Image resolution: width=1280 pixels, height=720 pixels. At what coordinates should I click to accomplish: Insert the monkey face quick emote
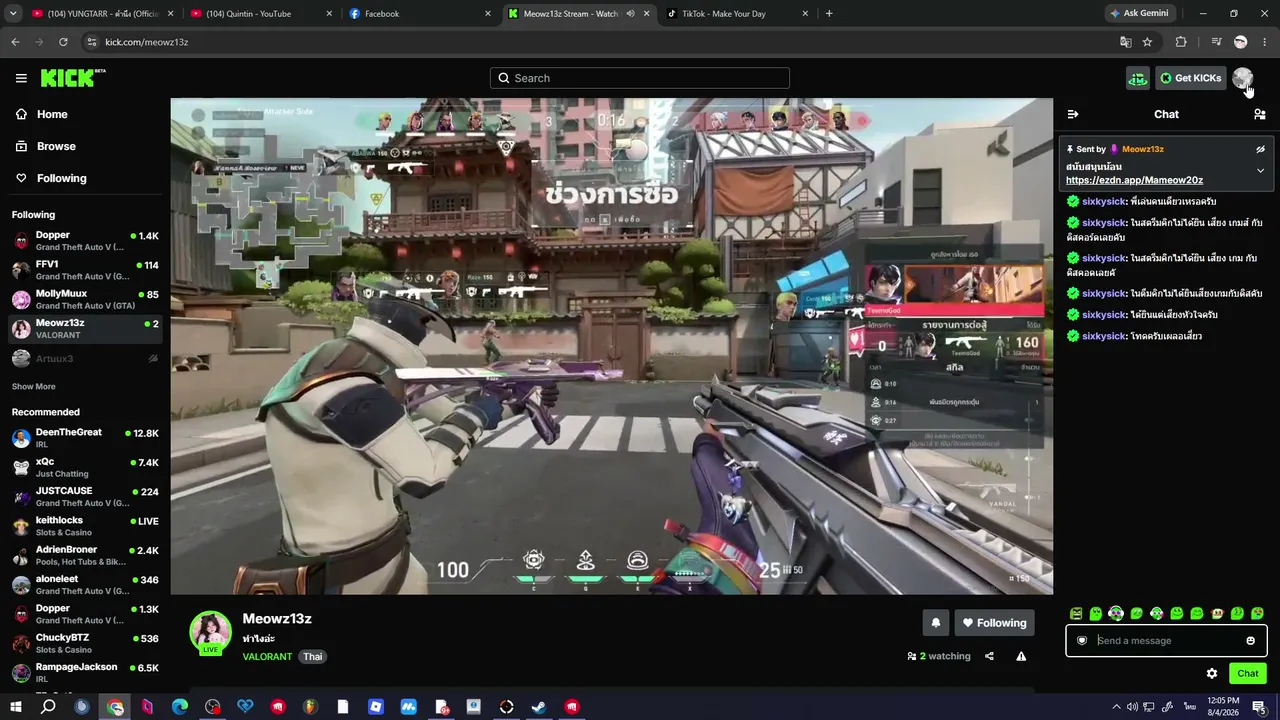[x=1217, y=613]
